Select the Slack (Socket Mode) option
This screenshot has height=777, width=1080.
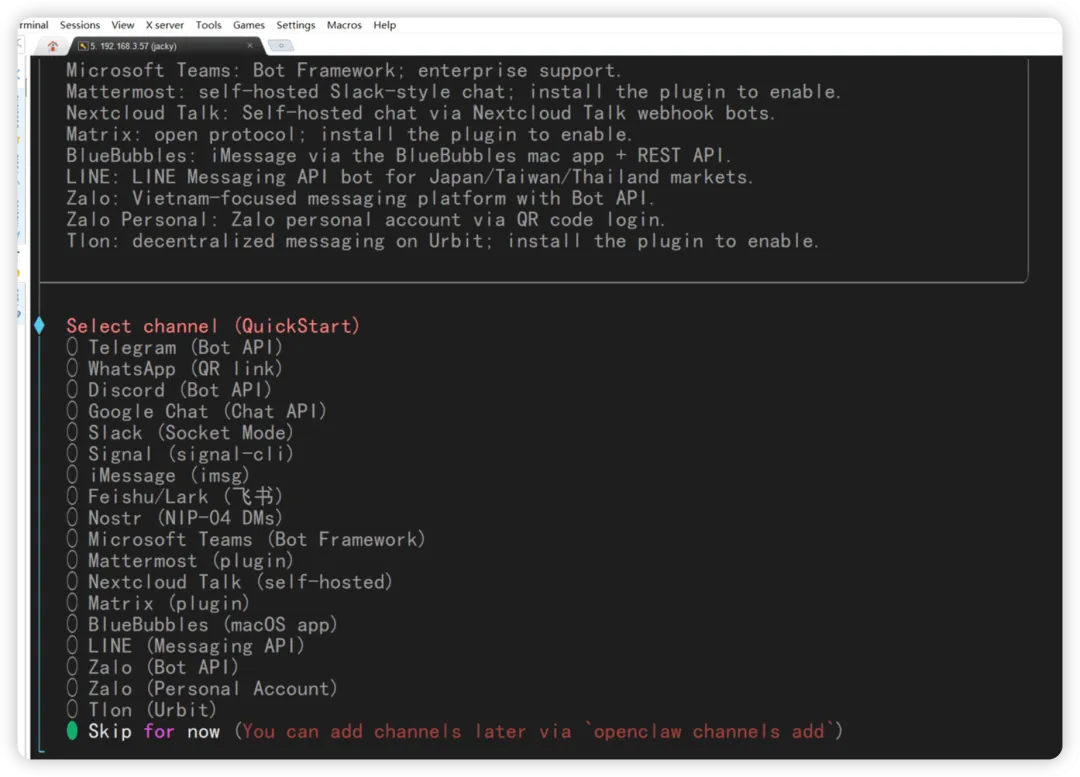click(x=180, y=433)
